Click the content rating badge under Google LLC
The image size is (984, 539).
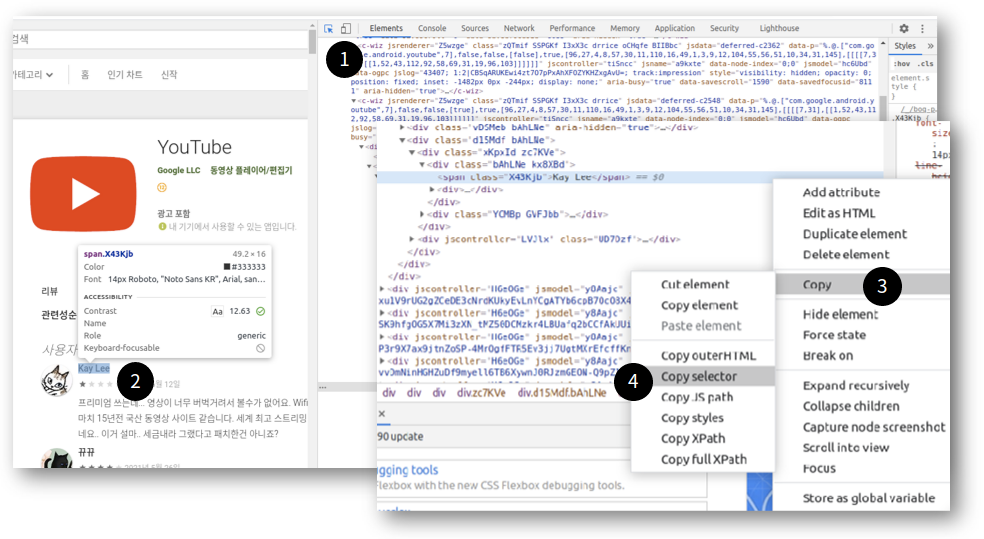tap(162, 187)
